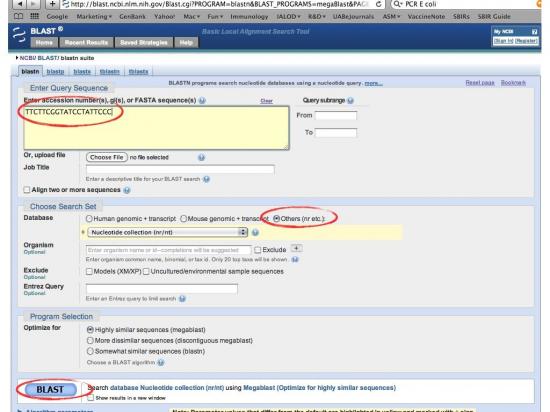Open IALOD bookmarks folder
Image resolution: width=550 pixels, height=412 pixels.
(288, 16)
